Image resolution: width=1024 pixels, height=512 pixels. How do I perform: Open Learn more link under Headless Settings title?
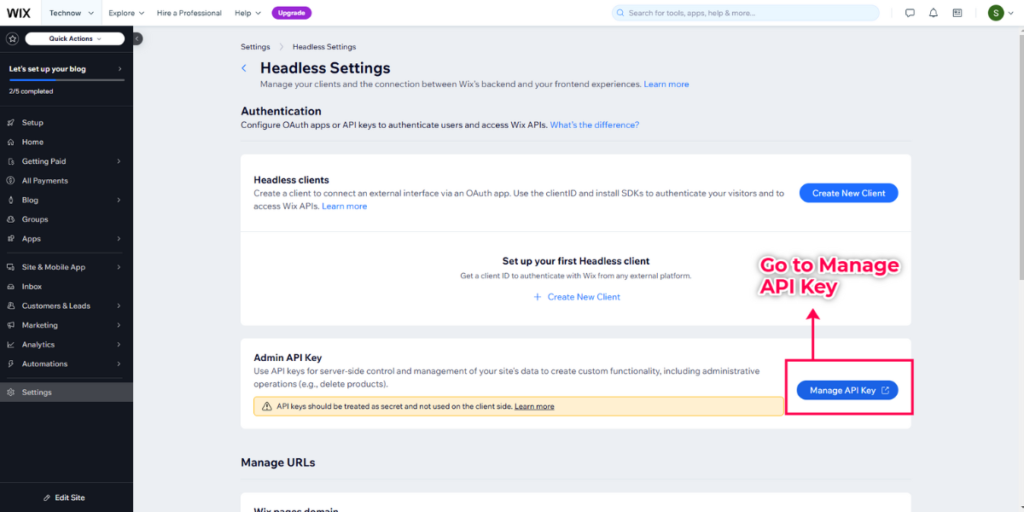[666, 84]
